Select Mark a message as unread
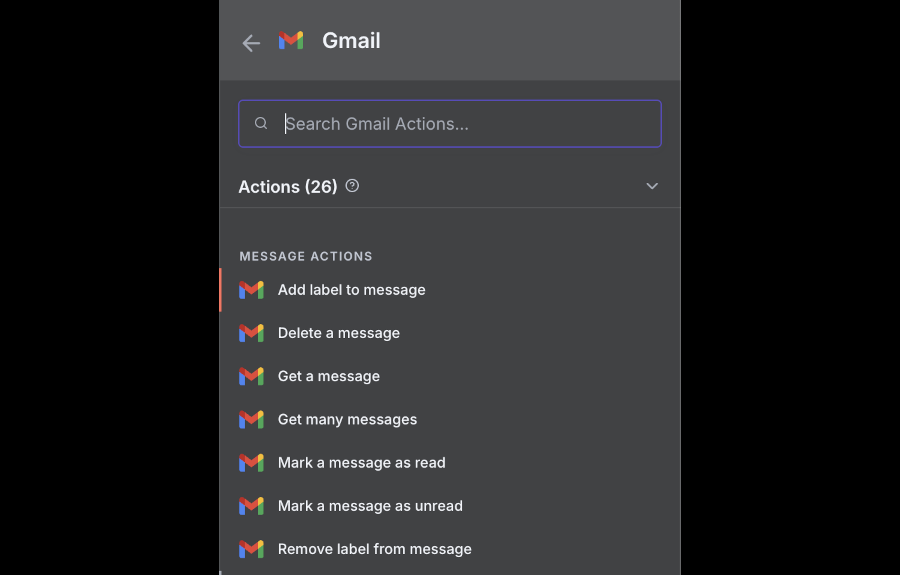The height and width of the screenshot is (575, 900). 450,506
